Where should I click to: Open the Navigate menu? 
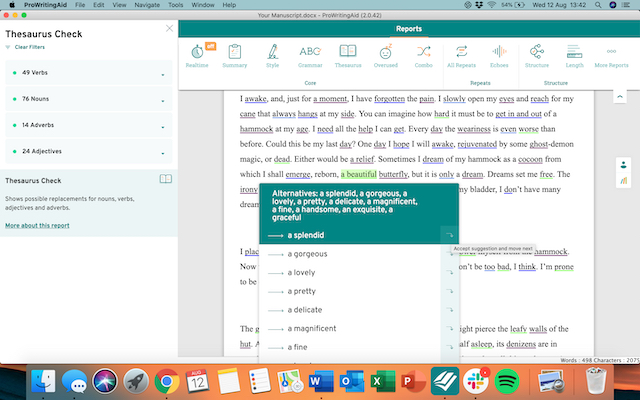click(x=147, y=5)
